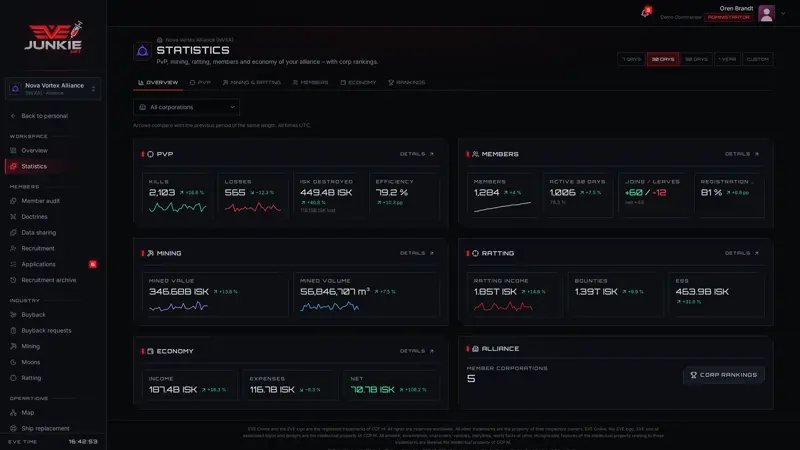800x450 pixels.
Task: Click the '449.4B ISK' destroyed value
Action: pos(326,192)
